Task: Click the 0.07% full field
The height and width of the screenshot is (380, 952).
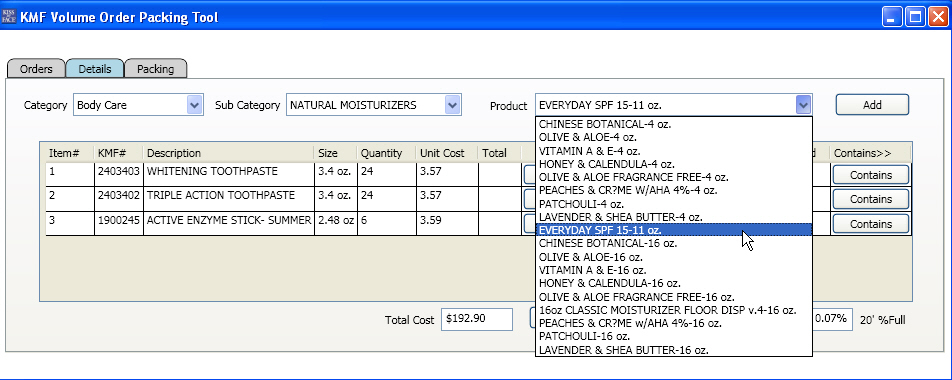Action: [x=832, y=319]
